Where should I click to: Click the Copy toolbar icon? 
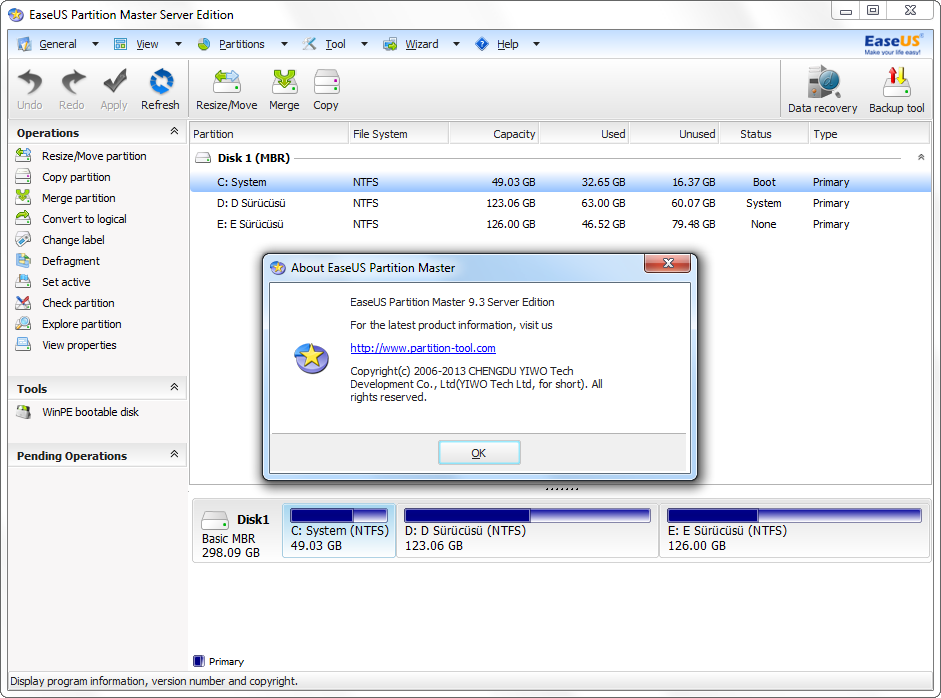click(326, 82)
